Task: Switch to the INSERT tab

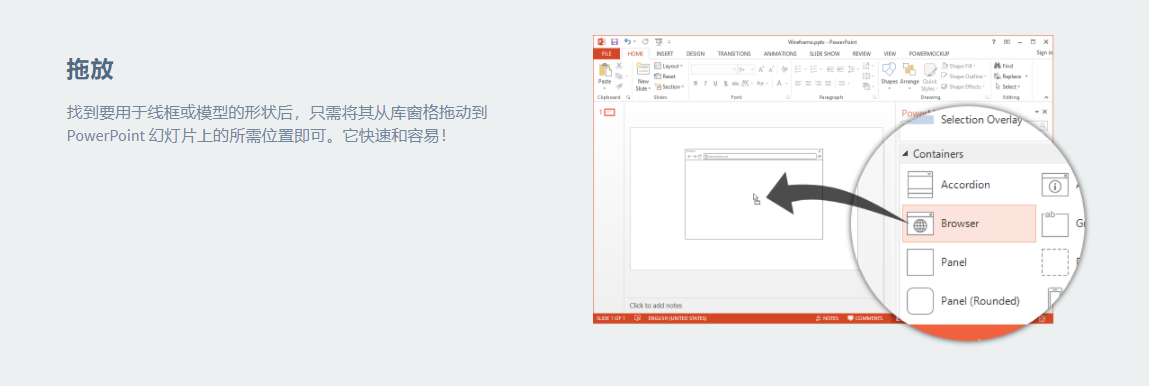Action: tap(665, 53)
